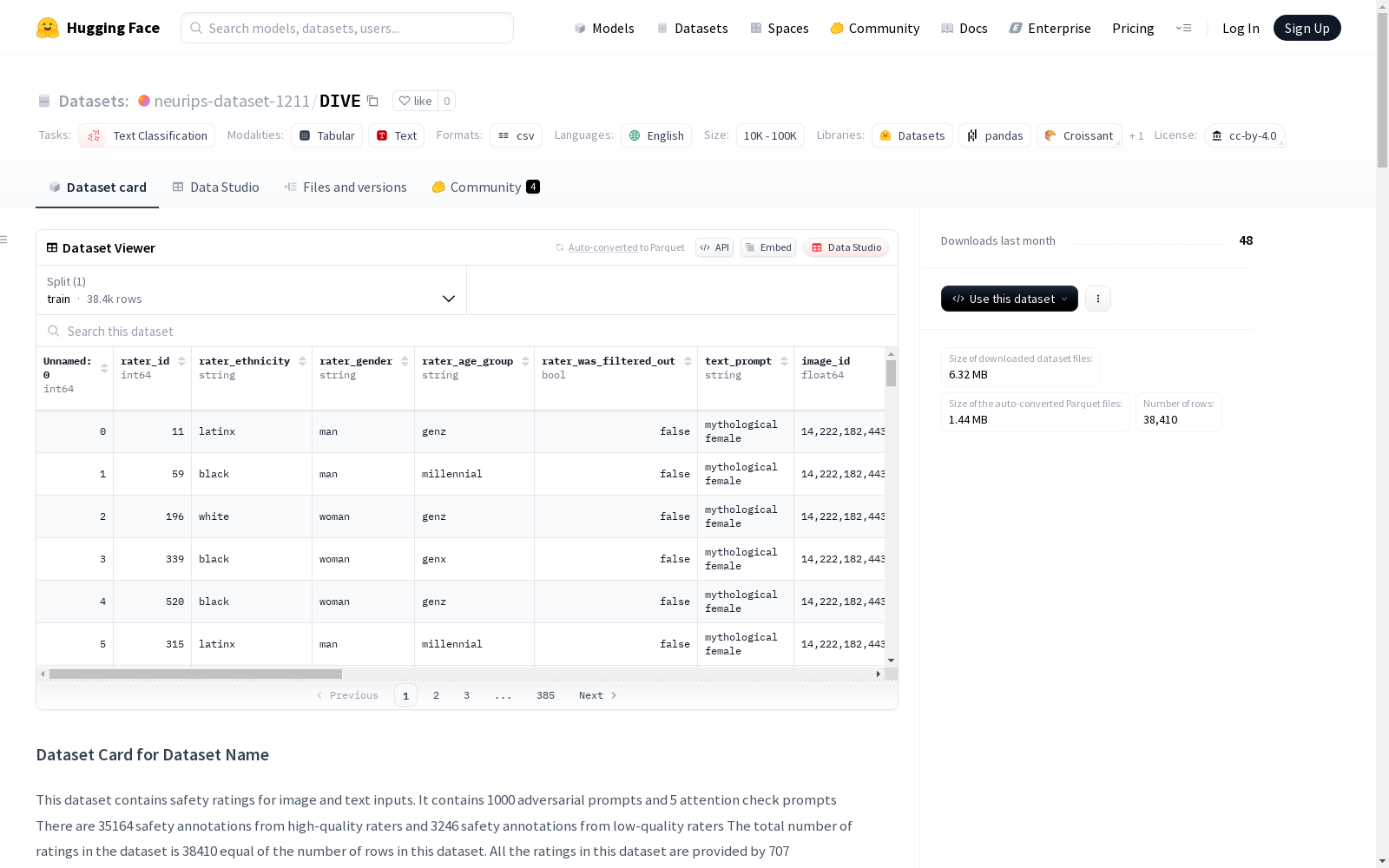Open Data Studio from the viewer header
Viewport: 1389px width, 868px height.
(x=846, y=247)
